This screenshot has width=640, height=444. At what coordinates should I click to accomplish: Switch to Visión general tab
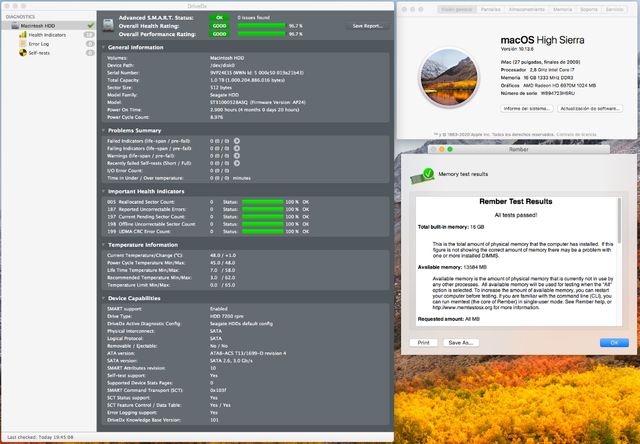point(457,9)
